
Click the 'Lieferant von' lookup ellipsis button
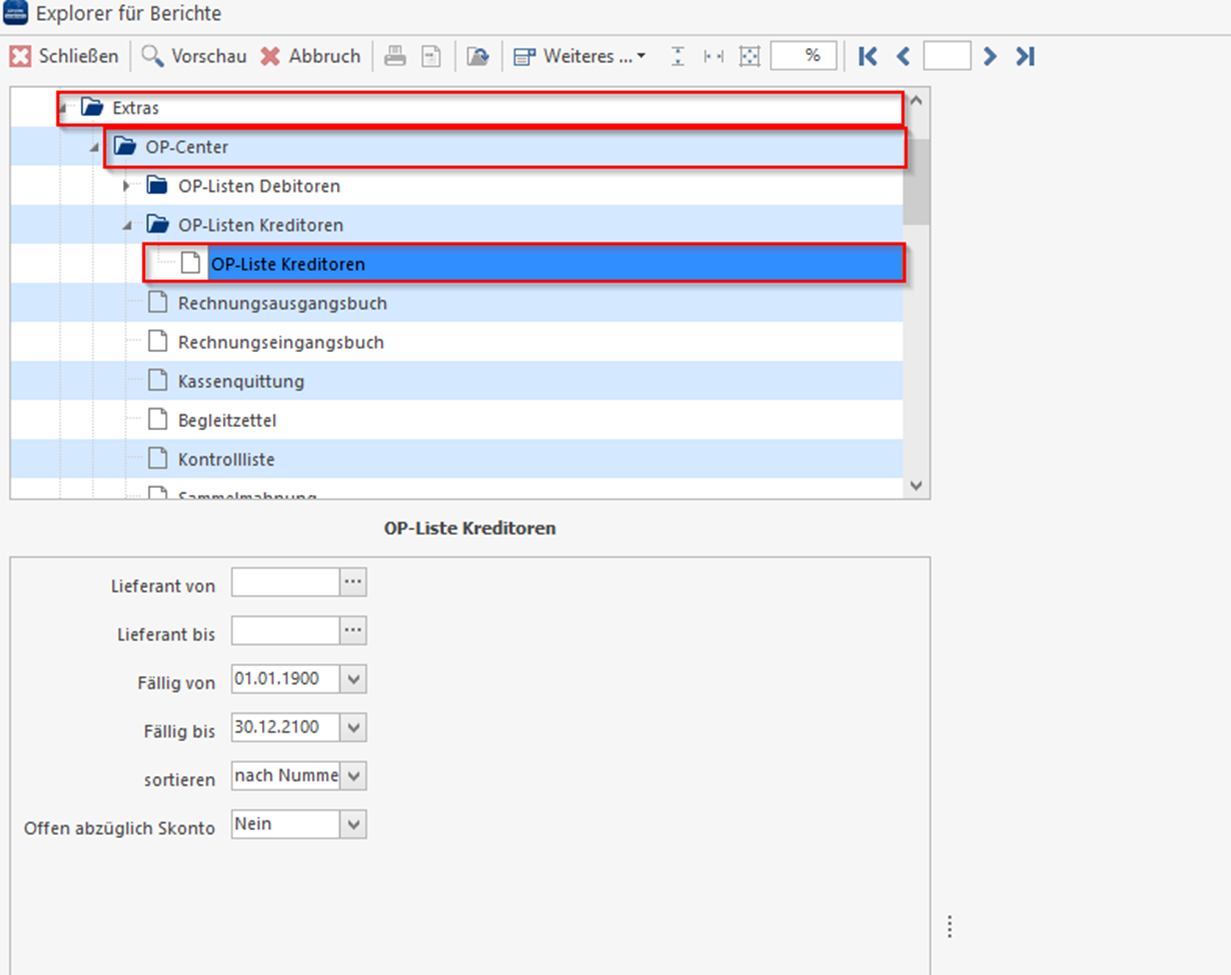point(353,582)
